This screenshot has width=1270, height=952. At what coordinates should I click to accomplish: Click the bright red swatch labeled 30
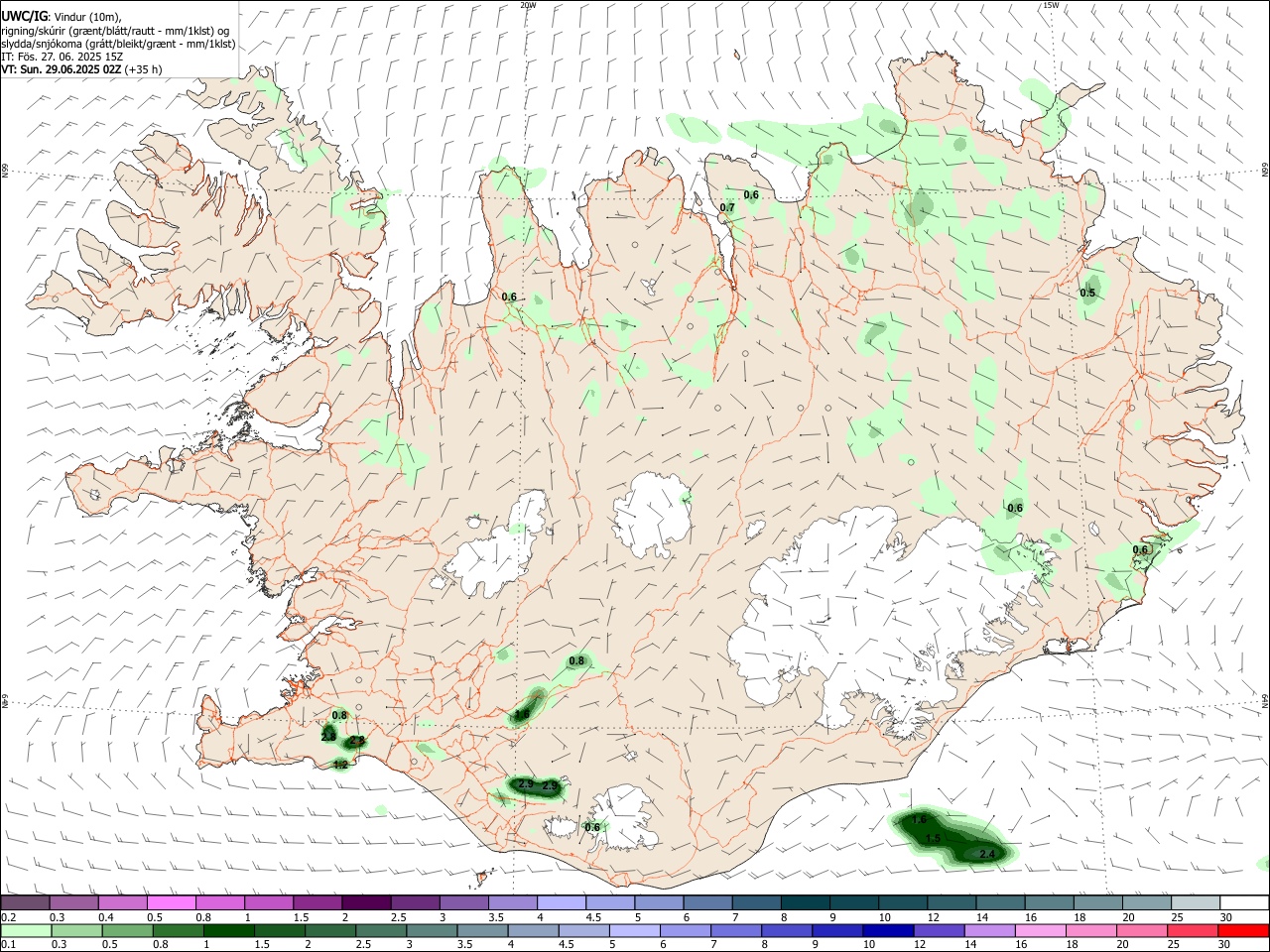(x=1244, y=930)
